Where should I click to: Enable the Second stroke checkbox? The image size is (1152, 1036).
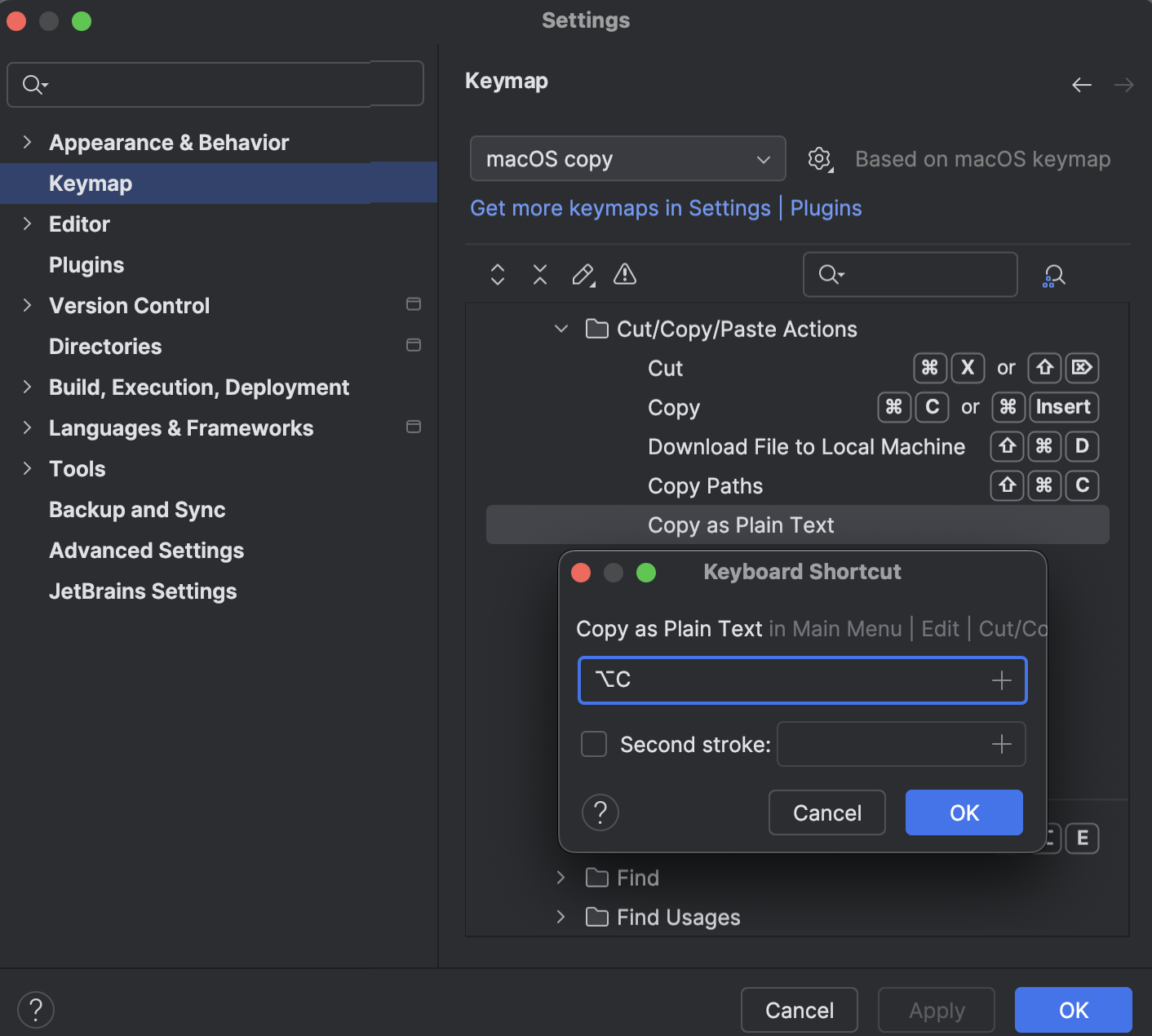[593, 744]
